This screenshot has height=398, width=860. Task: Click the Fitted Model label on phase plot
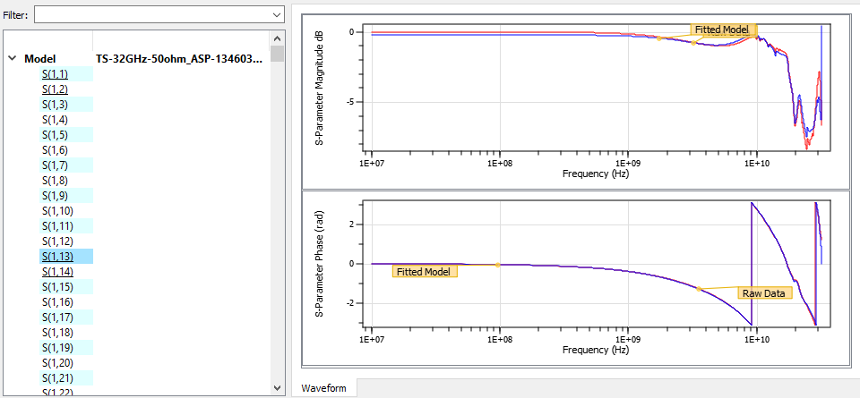(x=425, y=271)
